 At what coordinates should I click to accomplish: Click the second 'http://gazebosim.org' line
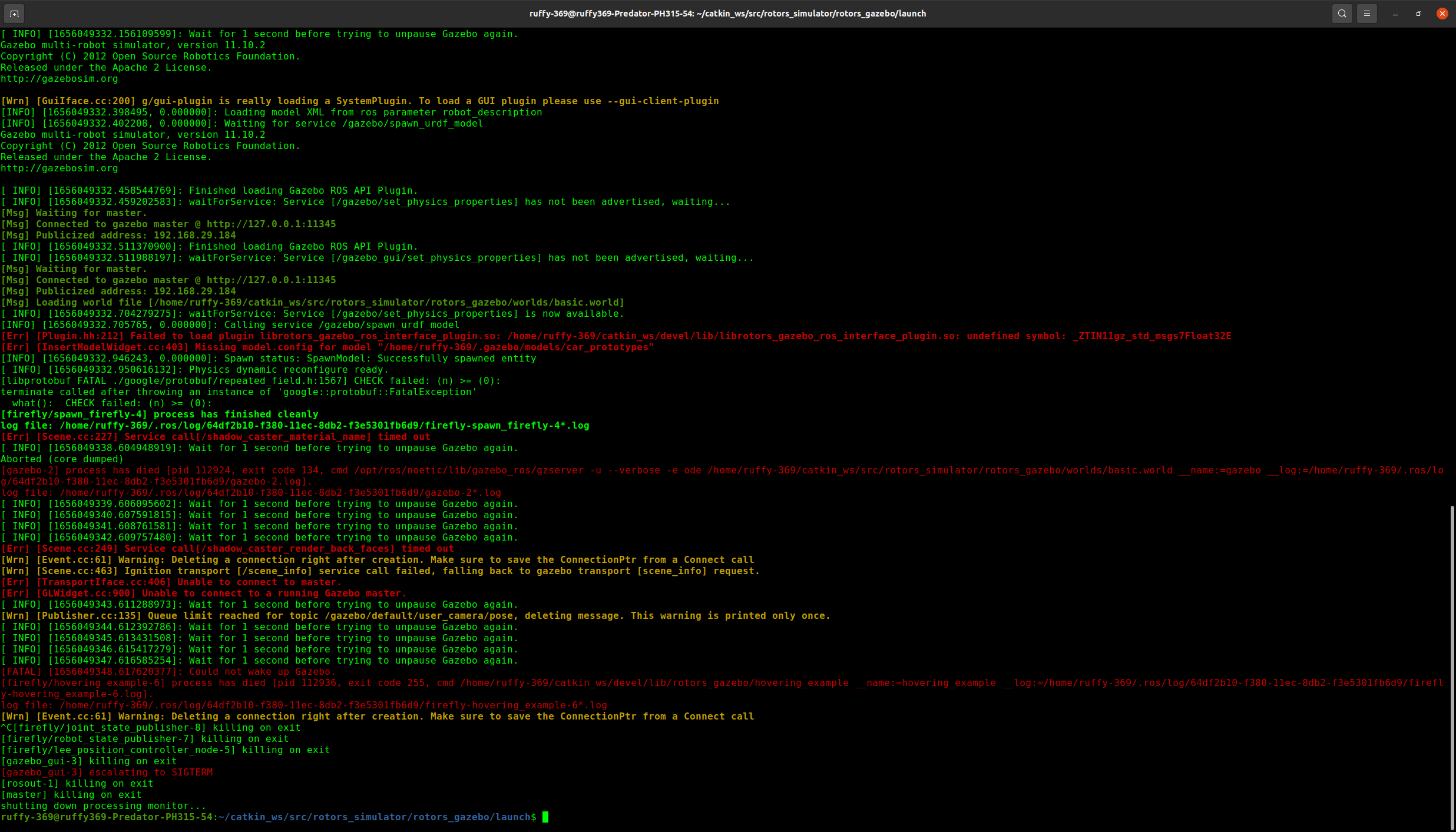point(59,168)
